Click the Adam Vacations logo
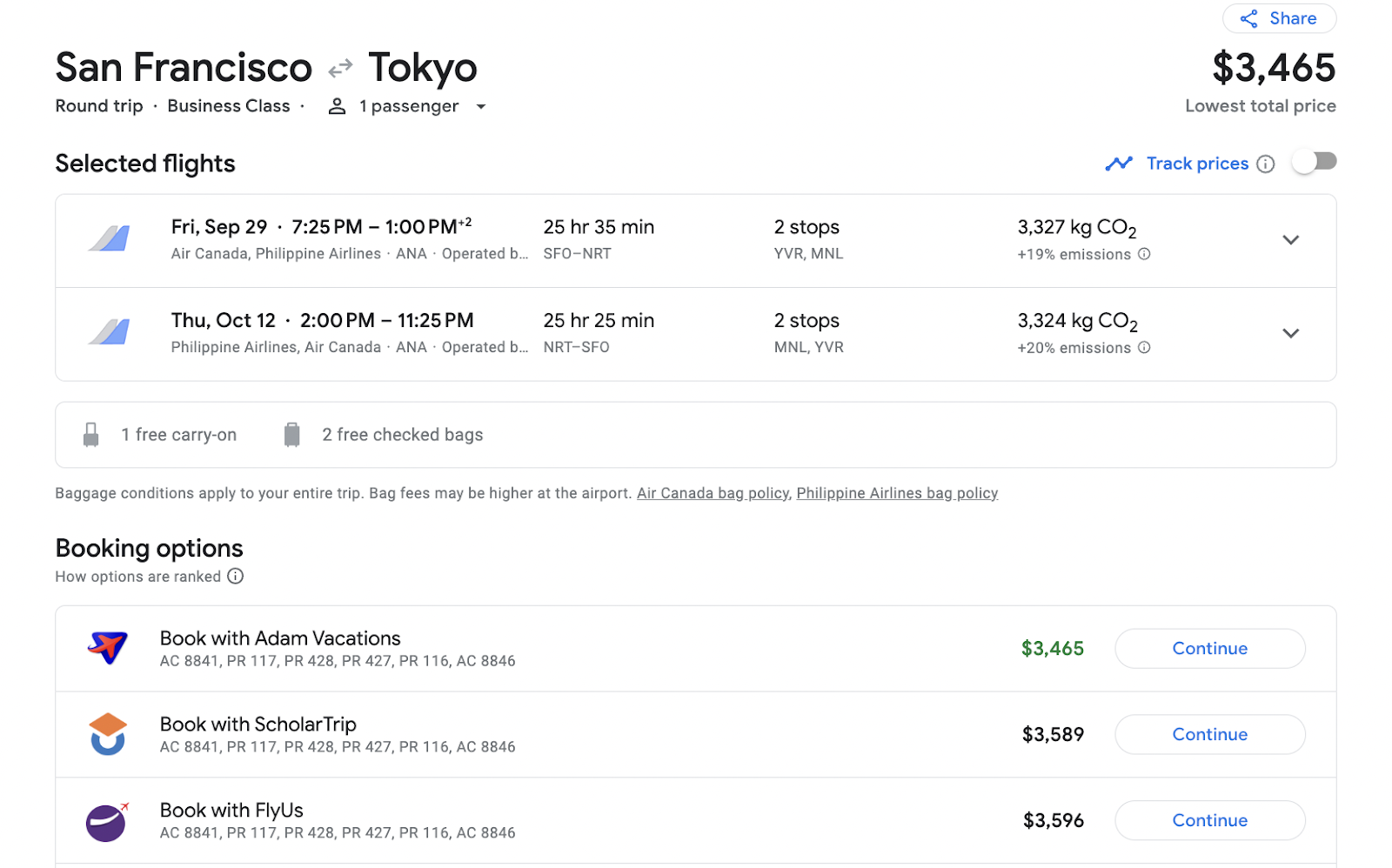Viewport: 1392px width, 868px height. click(x=108, y=648)
